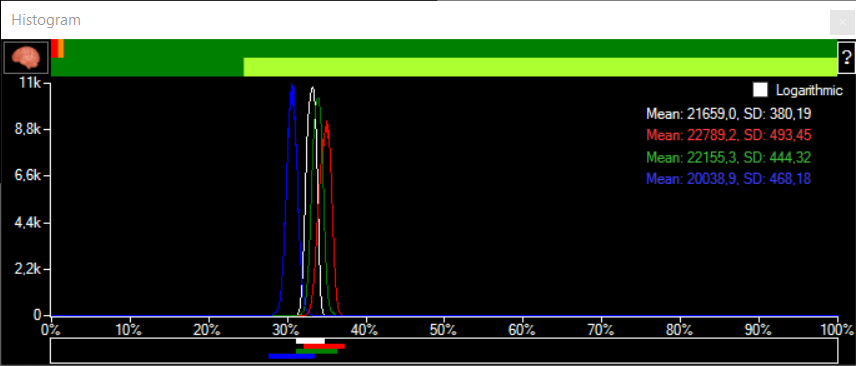Select the green Mean 22155,3 statistics line
Image resolution: width=856 pixels, height=366 pixels.
coord(728,157)
